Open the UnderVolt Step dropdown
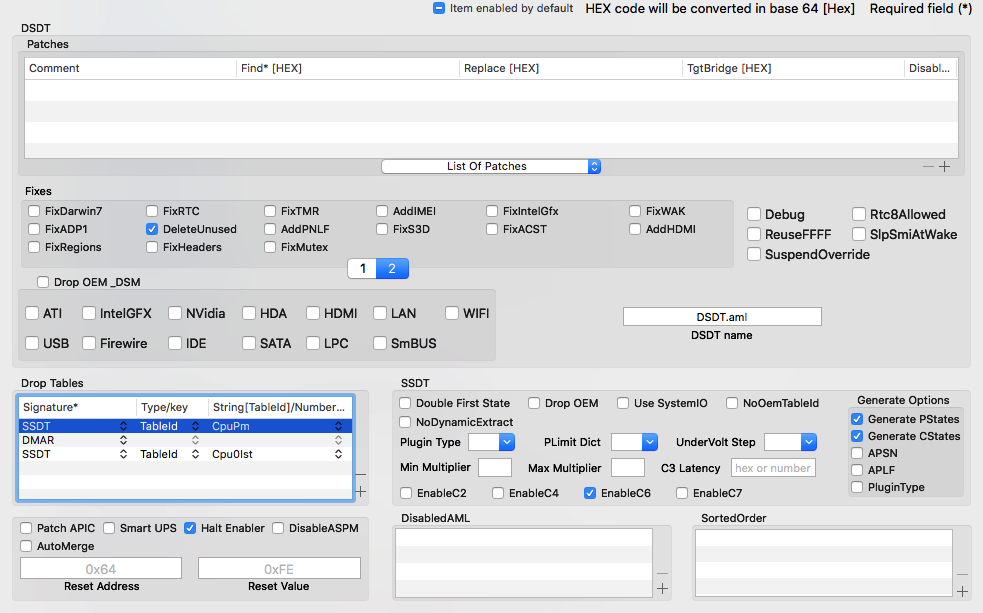This screenshot has height=613, width=983. [790, 441]
